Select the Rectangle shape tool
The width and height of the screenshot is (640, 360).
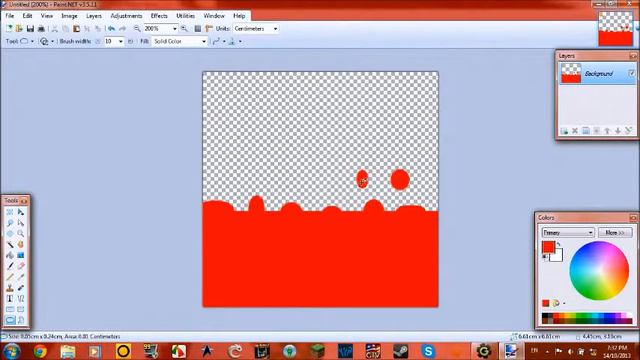10,309
